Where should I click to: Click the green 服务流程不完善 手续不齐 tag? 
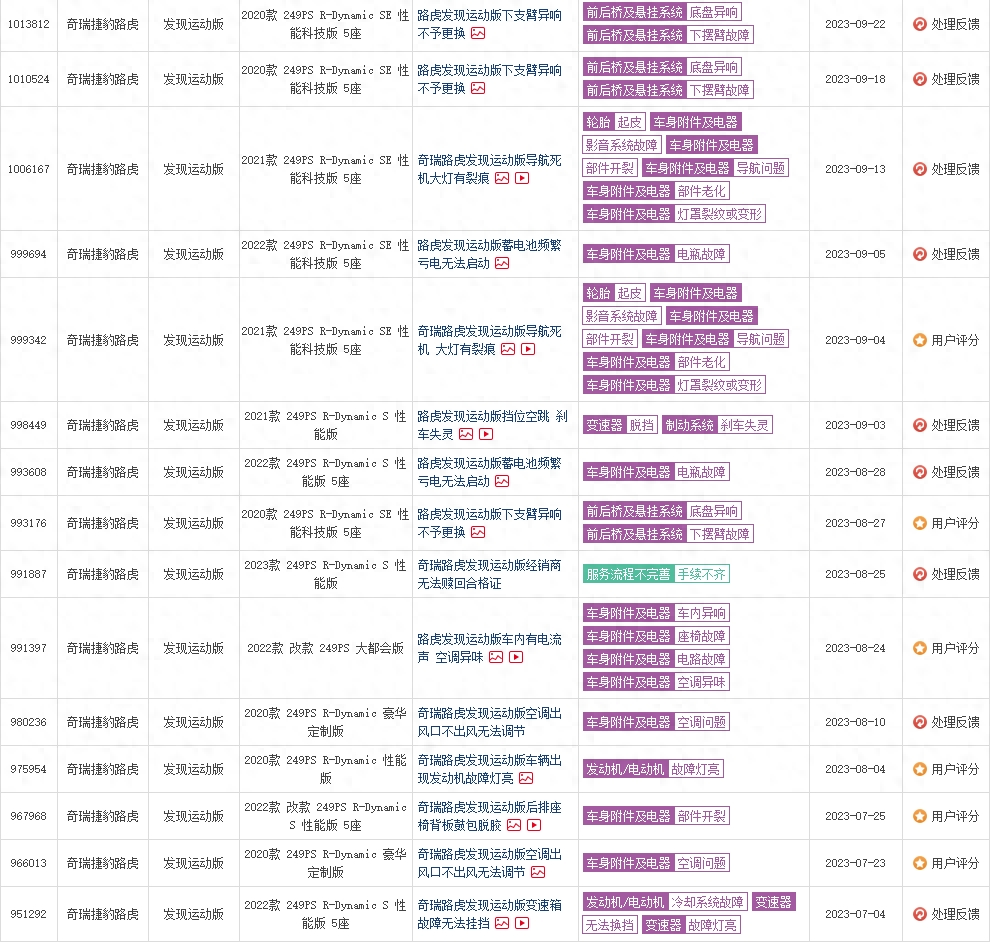click(656, 574)
